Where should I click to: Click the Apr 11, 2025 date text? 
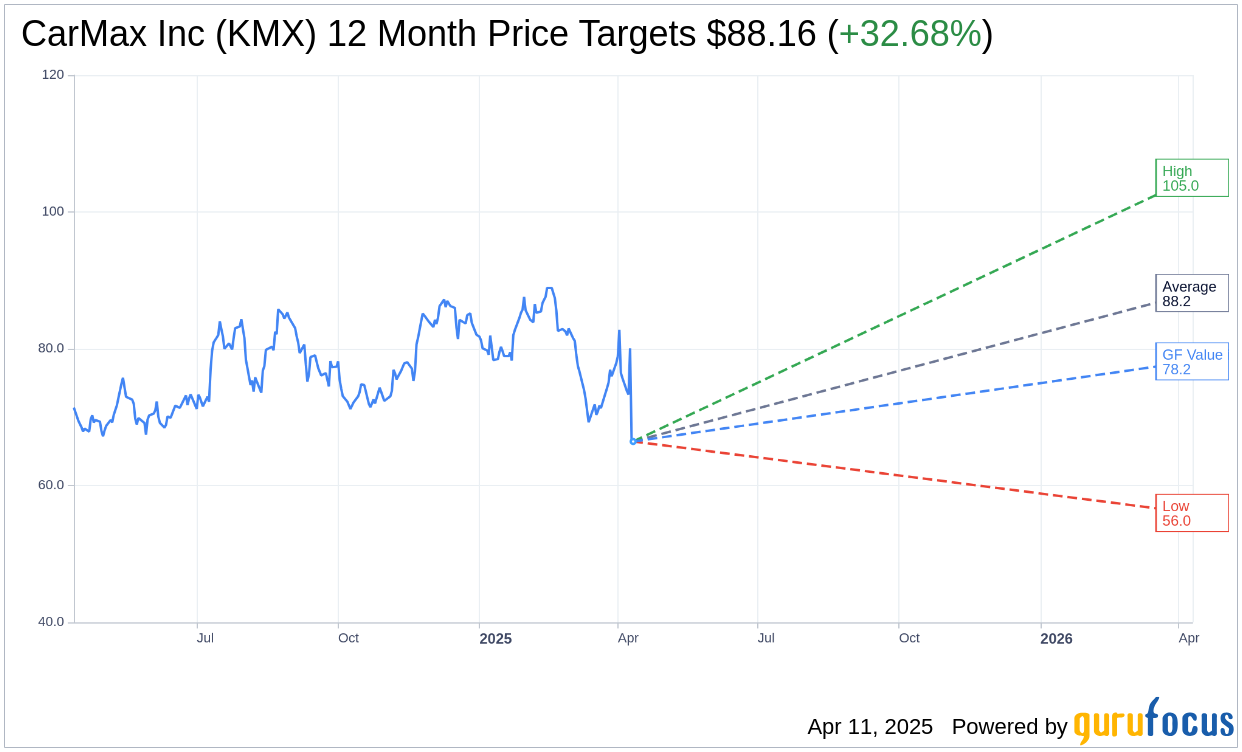[870, 727]
